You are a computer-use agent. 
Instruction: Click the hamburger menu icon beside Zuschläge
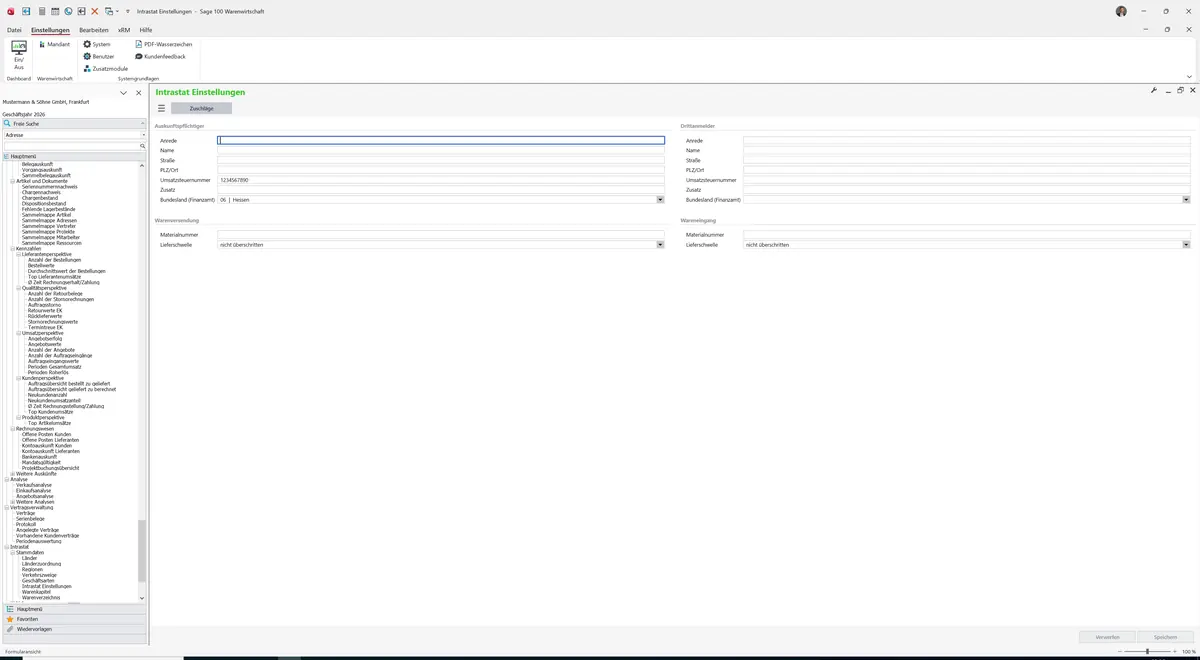click(161, 108)
